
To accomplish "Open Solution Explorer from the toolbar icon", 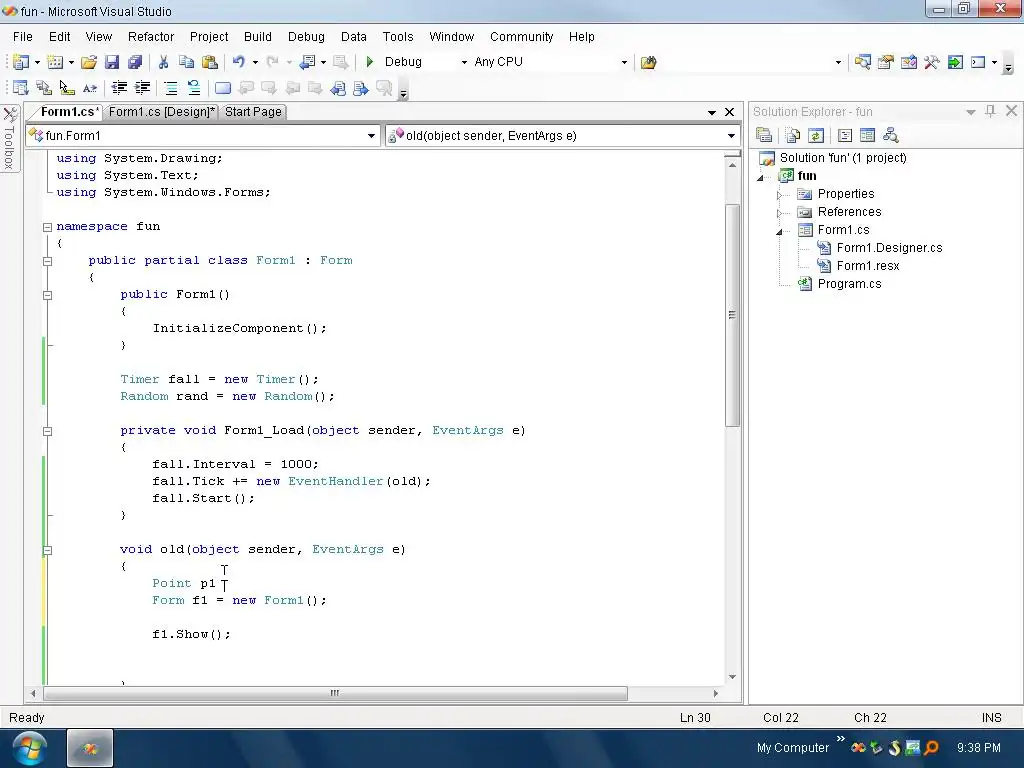I will (x=863, y=62).
